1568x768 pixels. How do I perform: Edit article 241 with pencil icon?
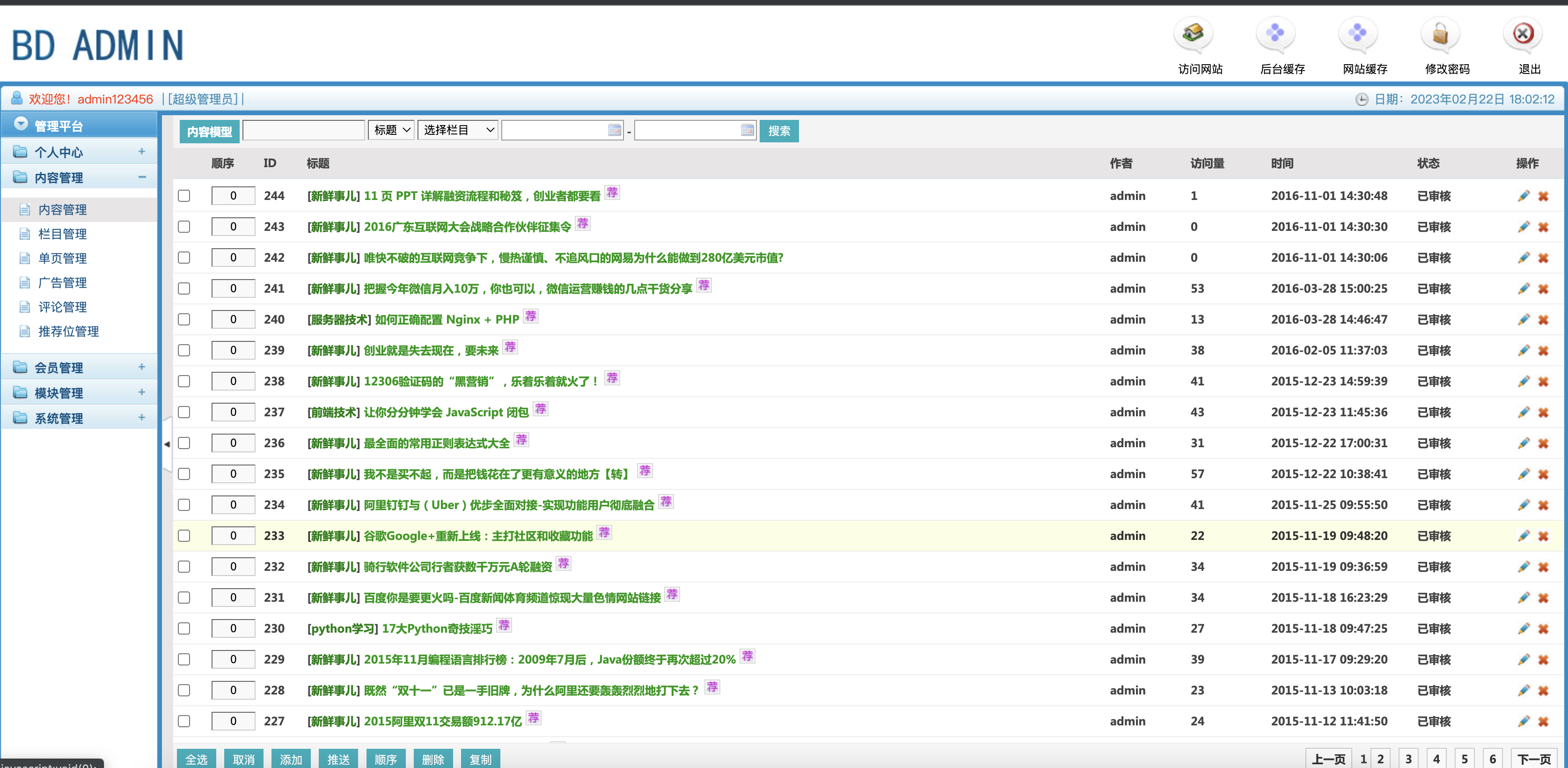(1524, 288)
